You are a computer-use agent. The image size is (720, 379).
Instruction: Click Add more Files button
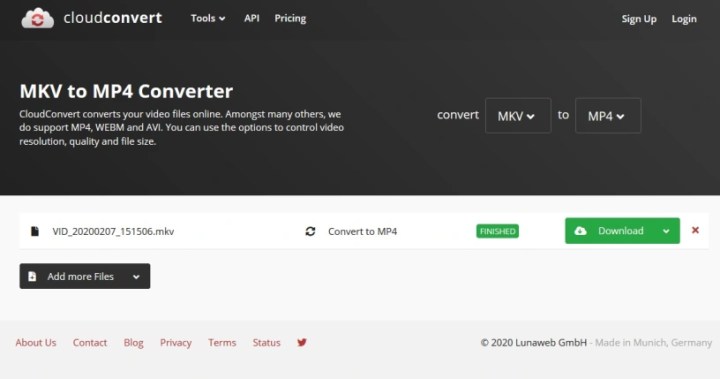84,276
